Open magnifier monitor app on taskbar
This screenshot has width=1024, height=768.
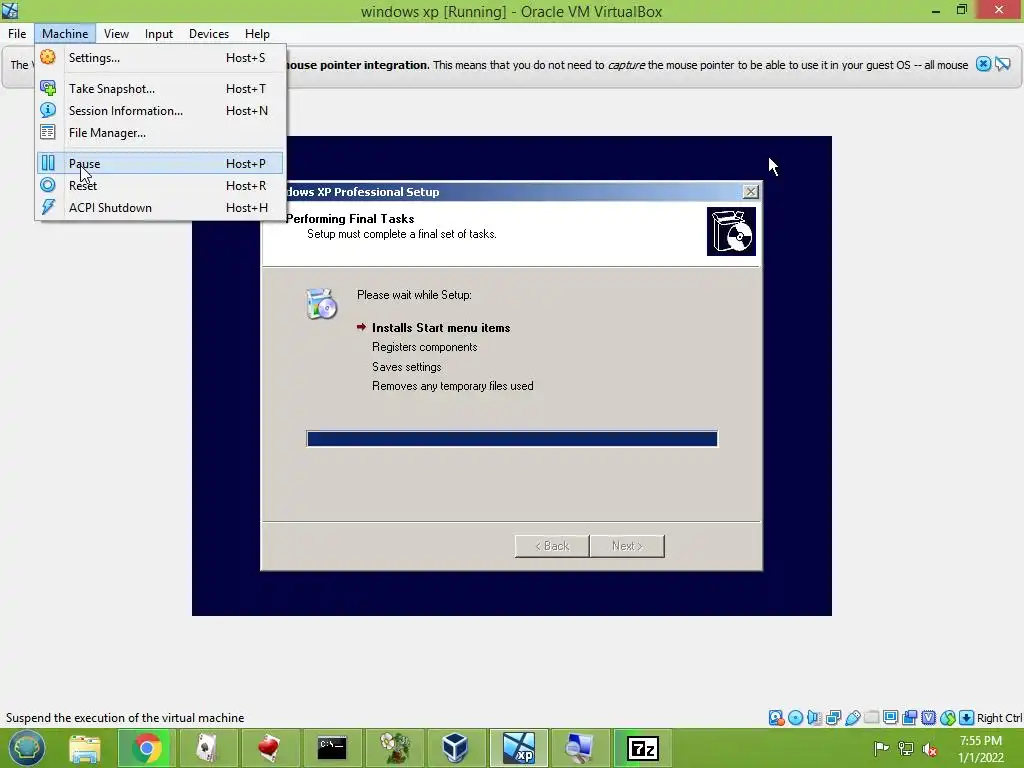(x=579, y=748)
